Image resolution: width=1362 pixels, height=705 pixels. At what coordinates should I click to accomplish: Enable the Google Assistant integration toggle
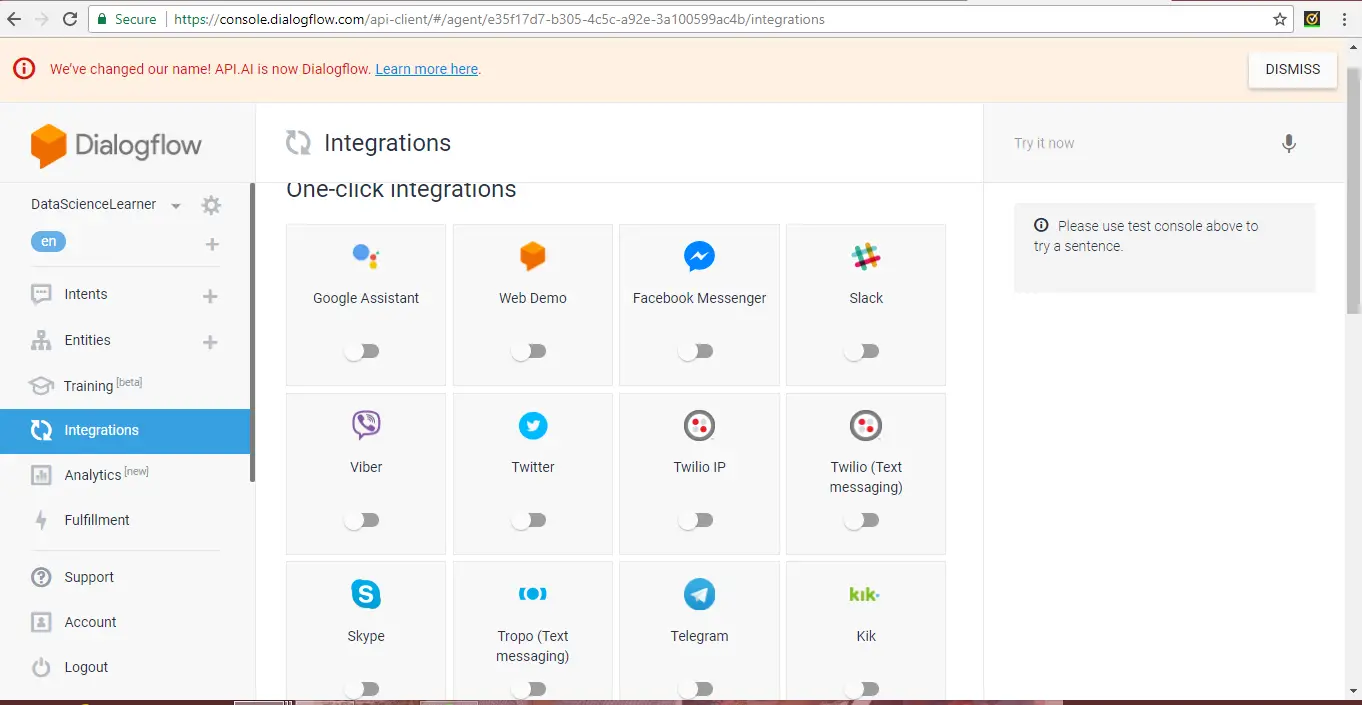pyautogui.click(x=362, y=351)
